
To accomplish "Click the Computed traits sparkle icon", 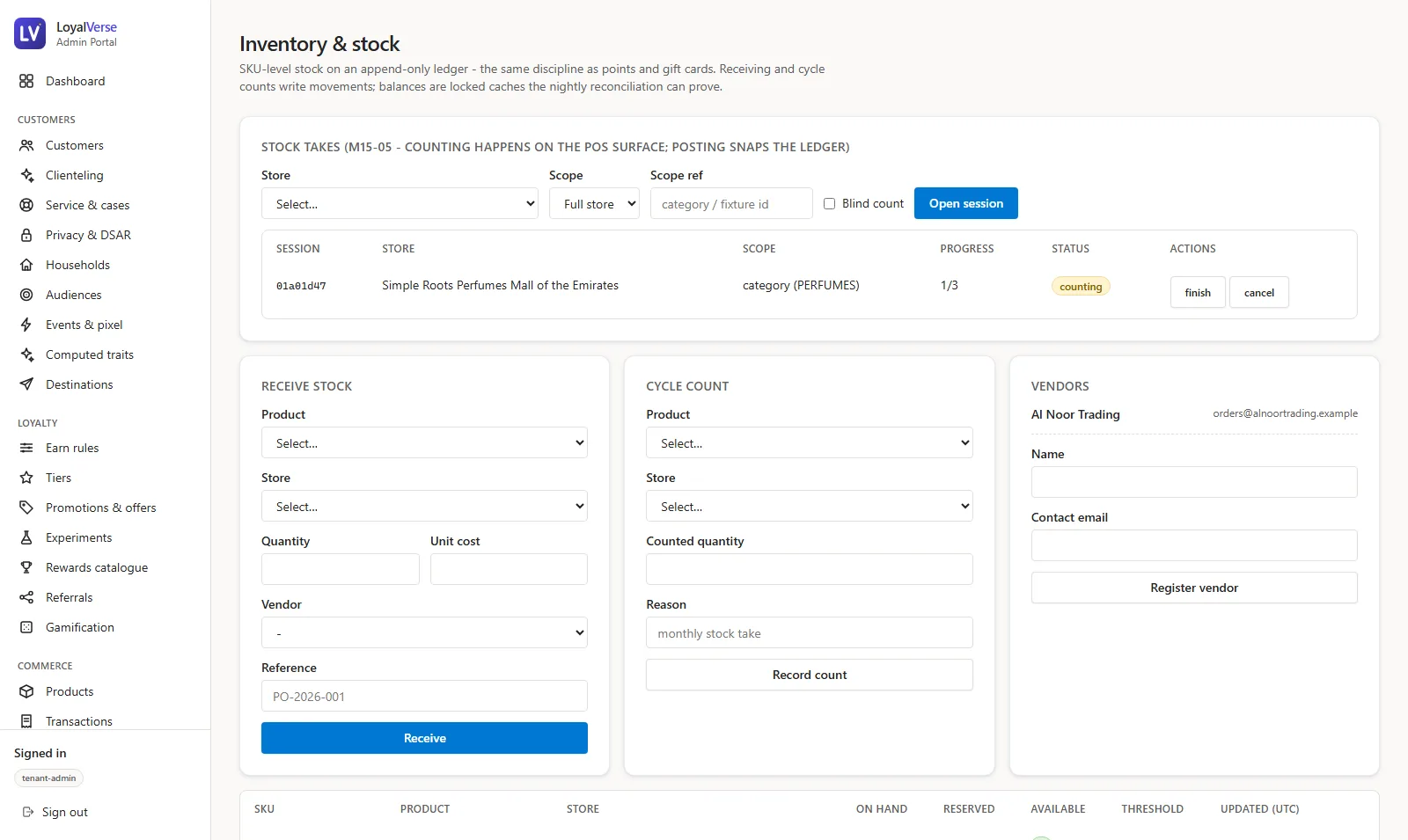I will pos(26,354).
